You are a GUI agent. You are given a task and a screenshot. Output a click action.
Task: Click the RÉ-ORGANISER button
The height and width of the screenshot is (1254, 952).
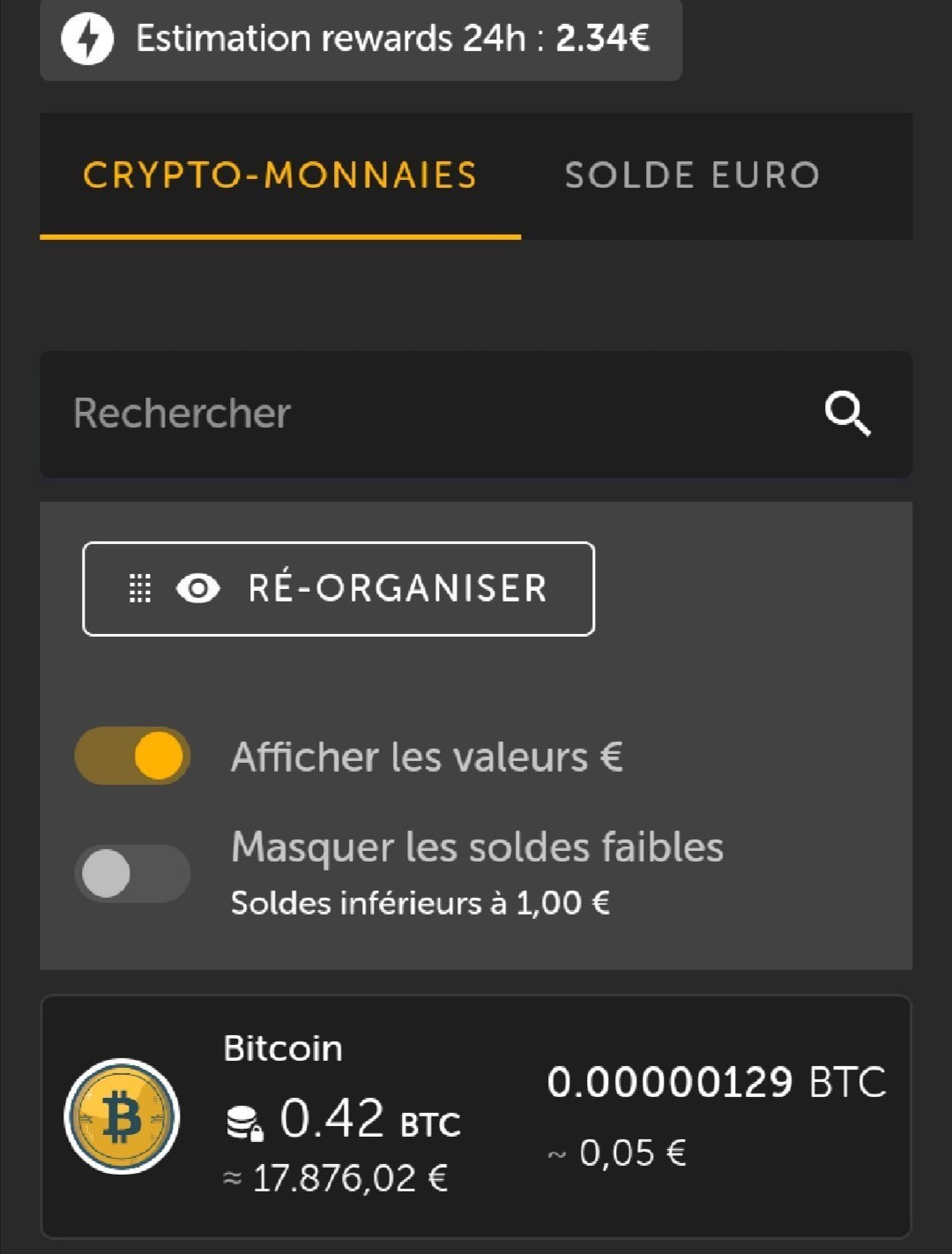[x=338, y=588]
